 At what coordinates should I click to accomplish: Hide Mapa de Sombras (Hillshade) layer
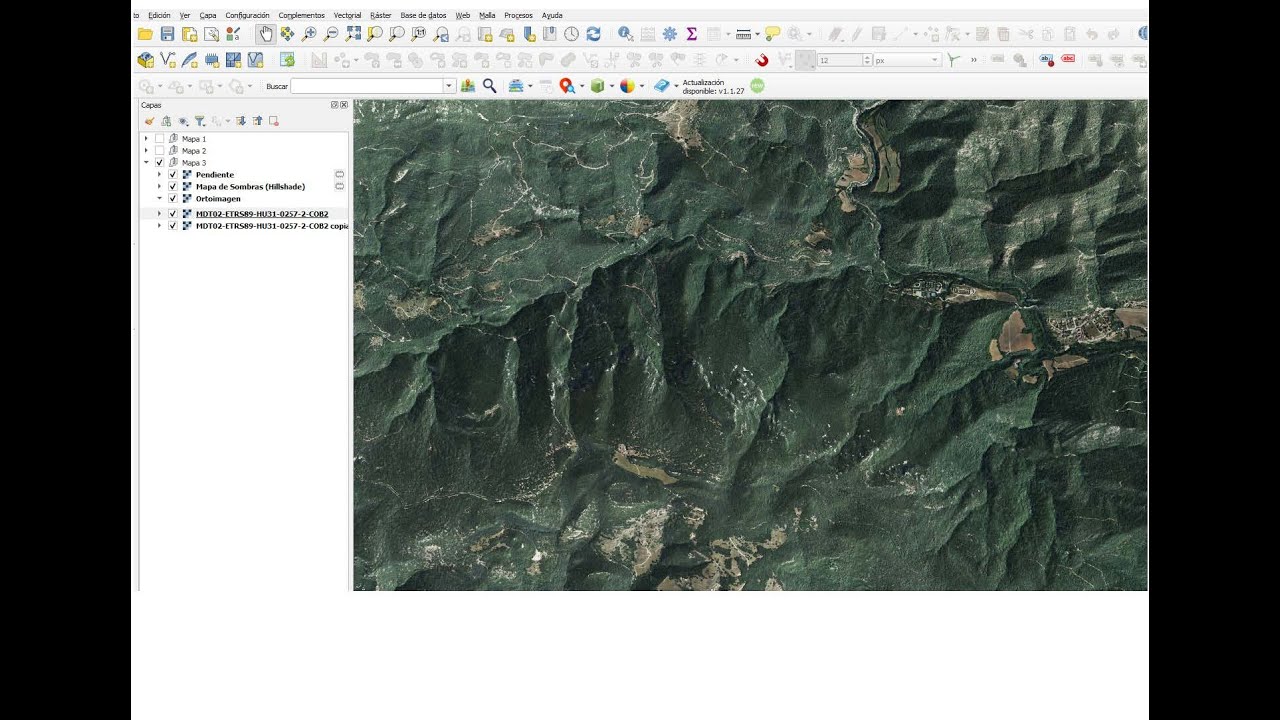pyautogui.click(x=173, y=187)
